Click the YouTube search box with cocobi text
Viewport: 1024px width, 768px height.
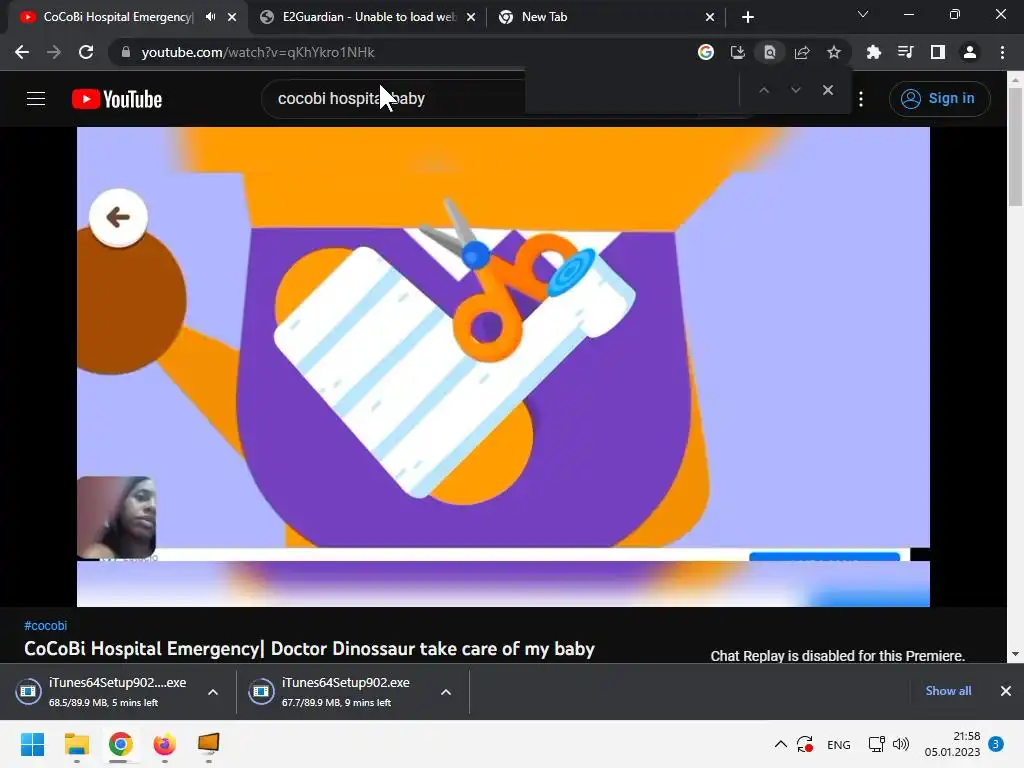coord(393,99)
